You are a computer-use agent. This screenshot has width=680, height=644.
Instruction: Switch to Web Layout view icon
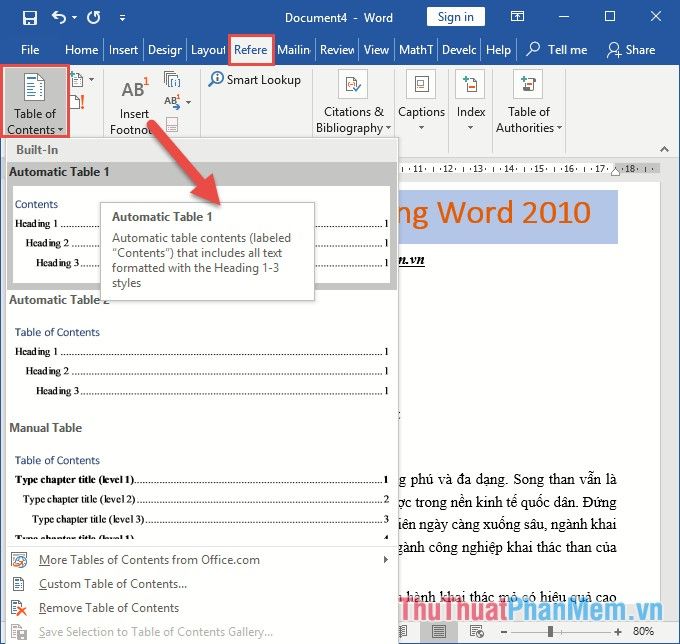tap(479, 632)
